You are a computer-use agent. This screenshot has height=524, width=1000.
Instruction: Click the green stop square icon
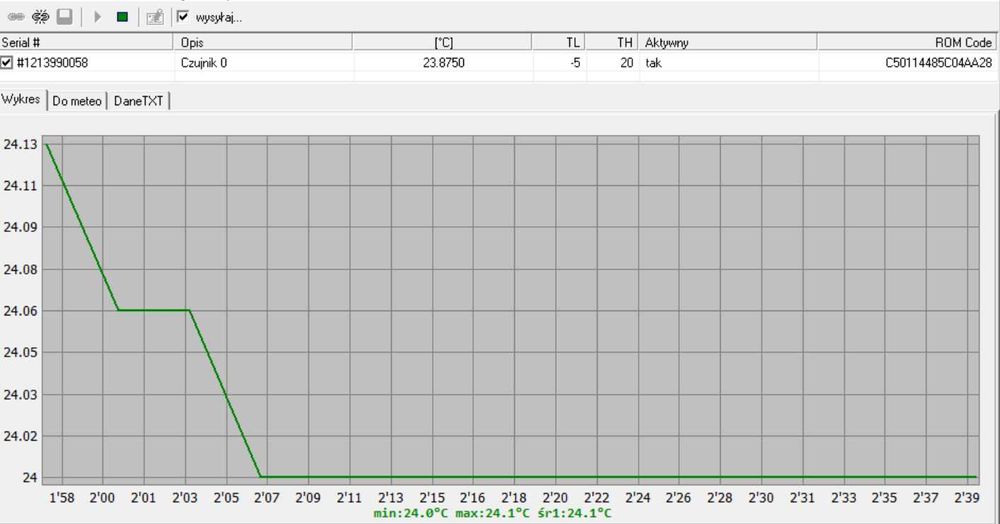[x=122, y=17]
